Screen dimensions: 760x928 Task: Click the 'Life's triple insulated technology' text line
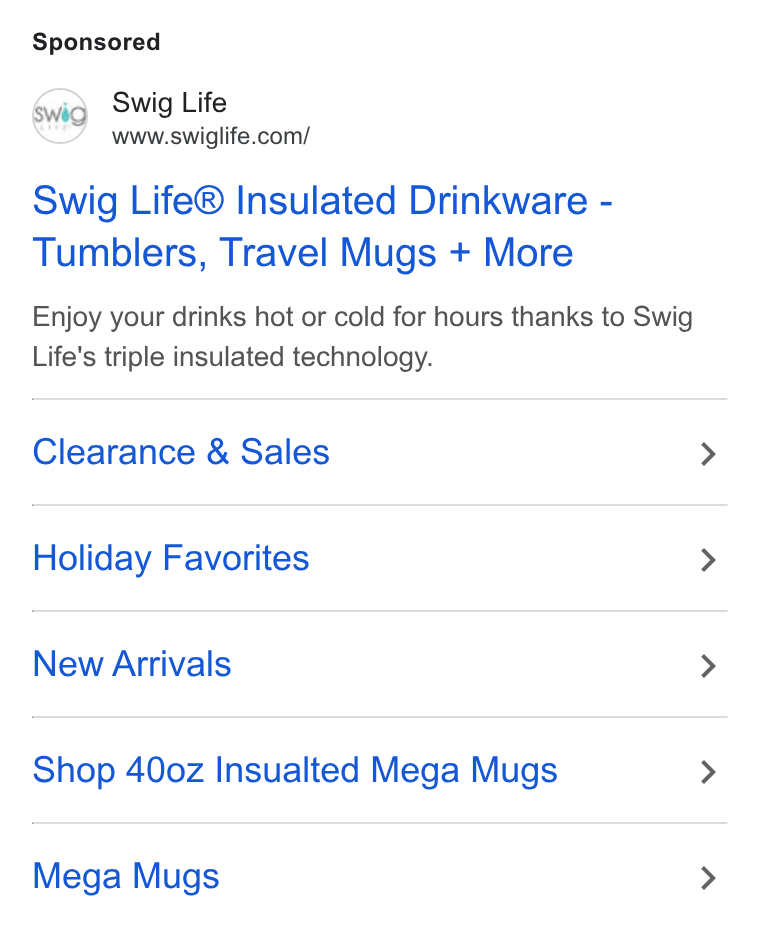click(x=233, y=357)
